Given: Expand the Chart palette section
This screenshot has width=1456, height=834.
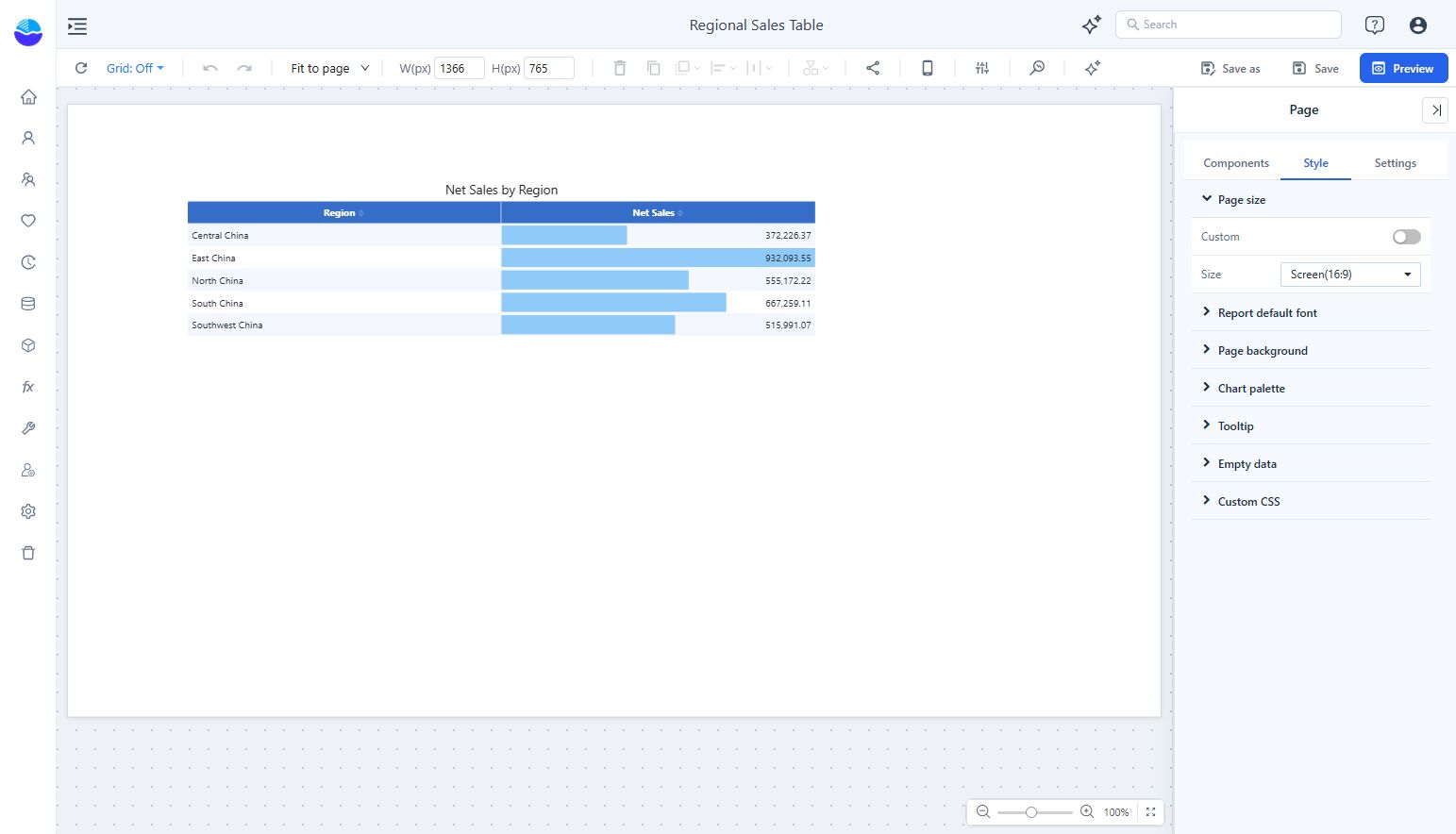Looking at the screenshot, I should click(x=1312, y=388).
